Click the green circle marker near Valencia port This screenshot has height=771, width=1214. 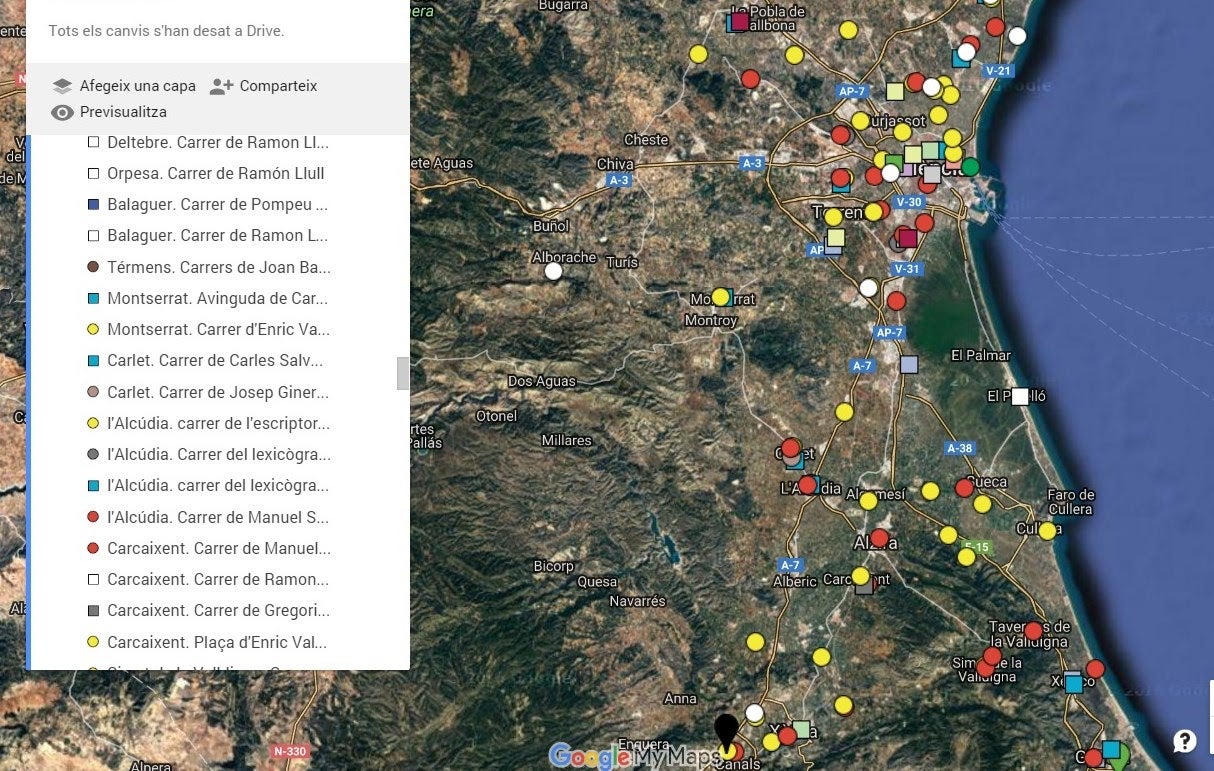[970, 167]
